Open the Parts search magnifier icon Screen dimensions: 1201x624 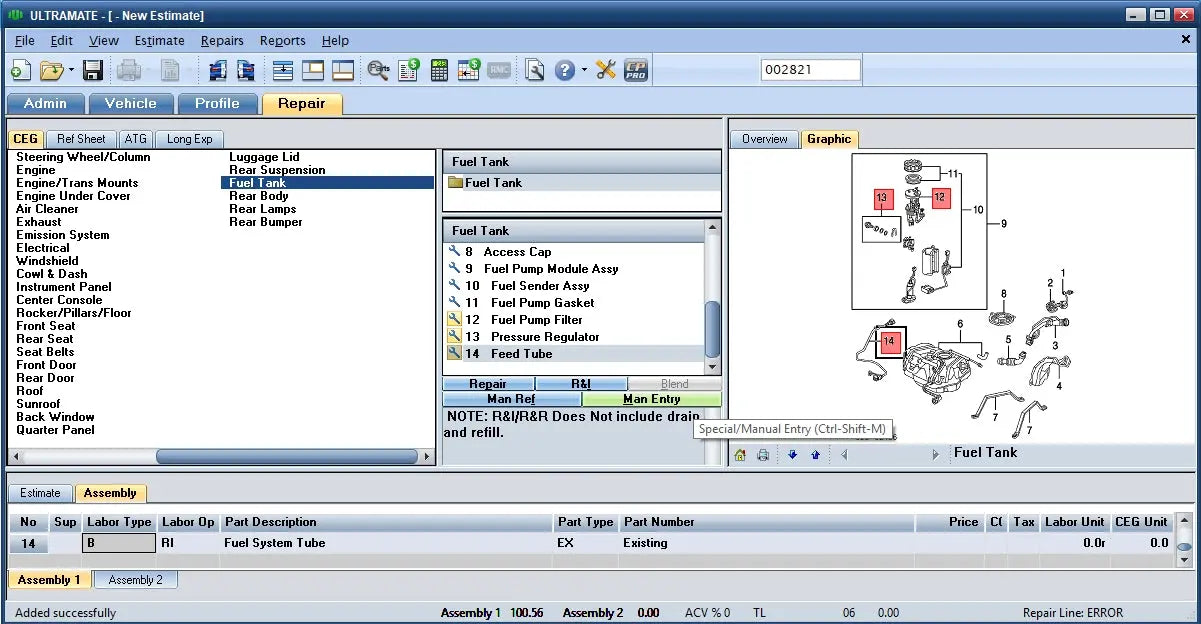378,70
